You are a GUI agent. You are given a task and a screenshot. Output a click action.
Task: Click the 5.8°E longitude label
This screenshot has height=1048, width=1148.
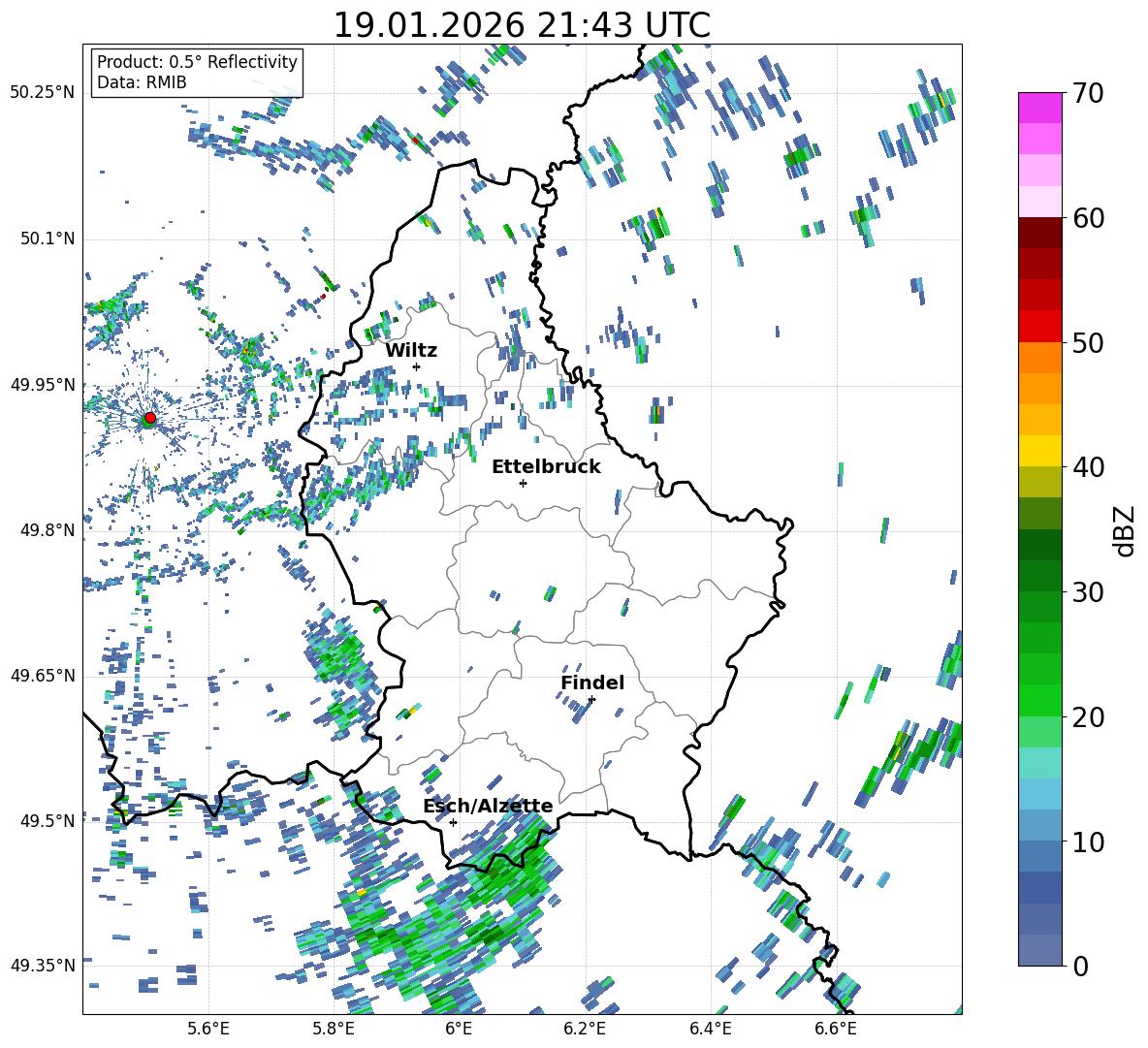[334, 1029]
